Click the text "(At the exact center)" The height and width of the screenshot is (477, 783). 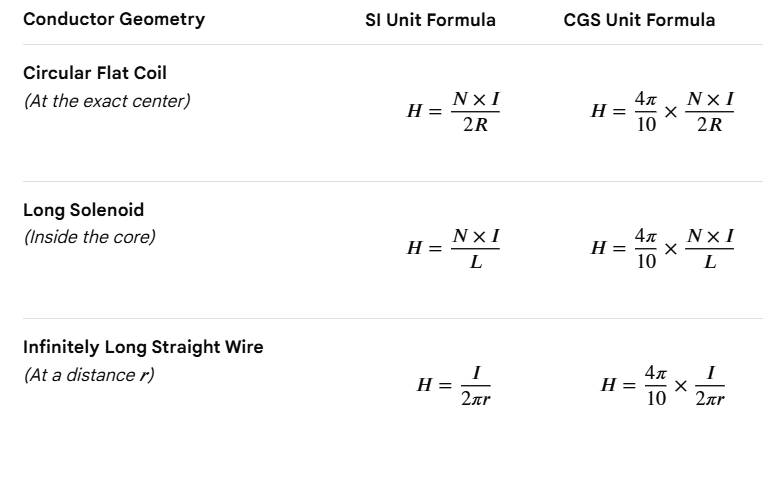(x=107, y=101)
